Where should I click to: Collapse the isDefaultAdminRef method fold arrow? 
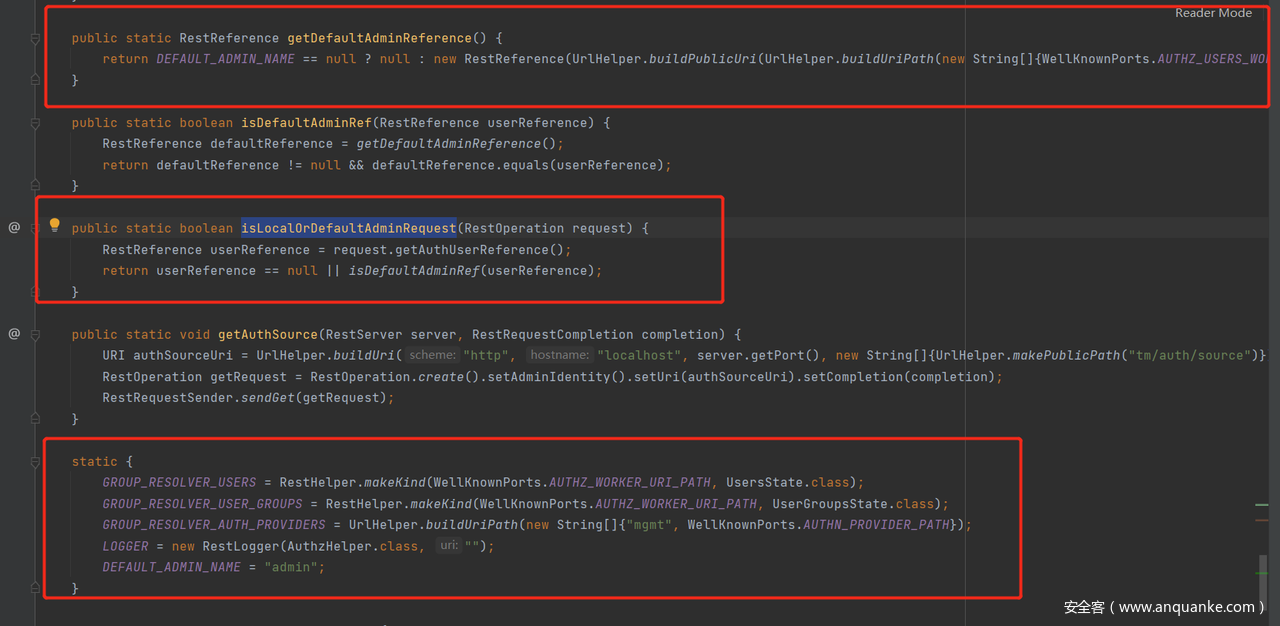[x=35, y=123]
